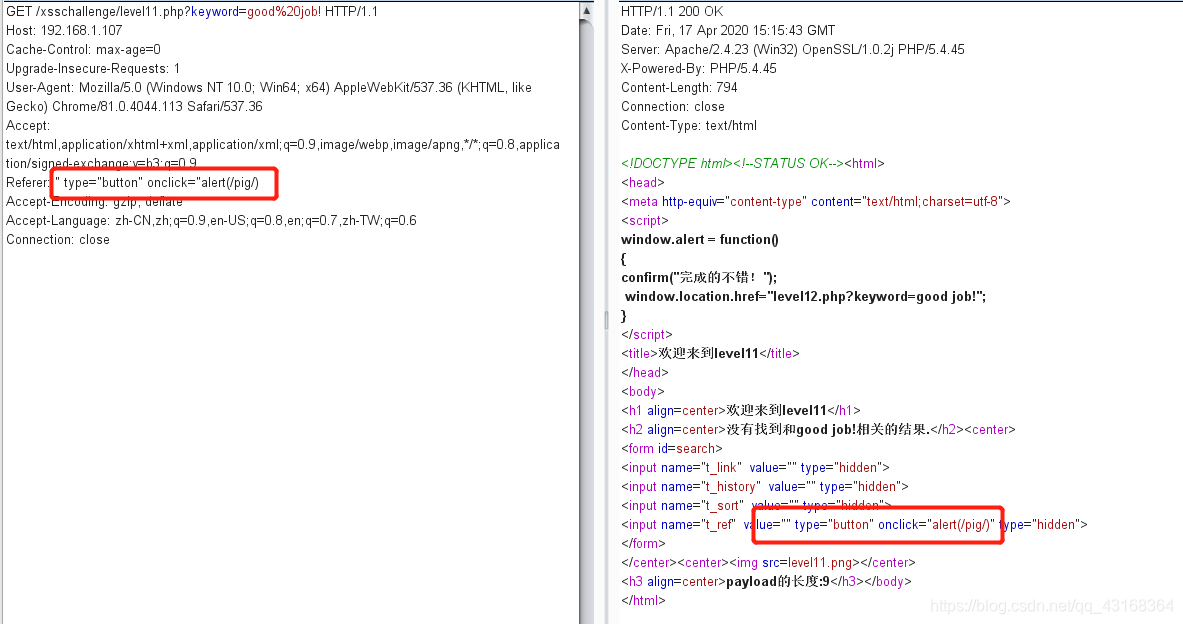Click the request pane scrollbar up arrow
Viewport: 1183px width, 624px height.
point(586,11)
